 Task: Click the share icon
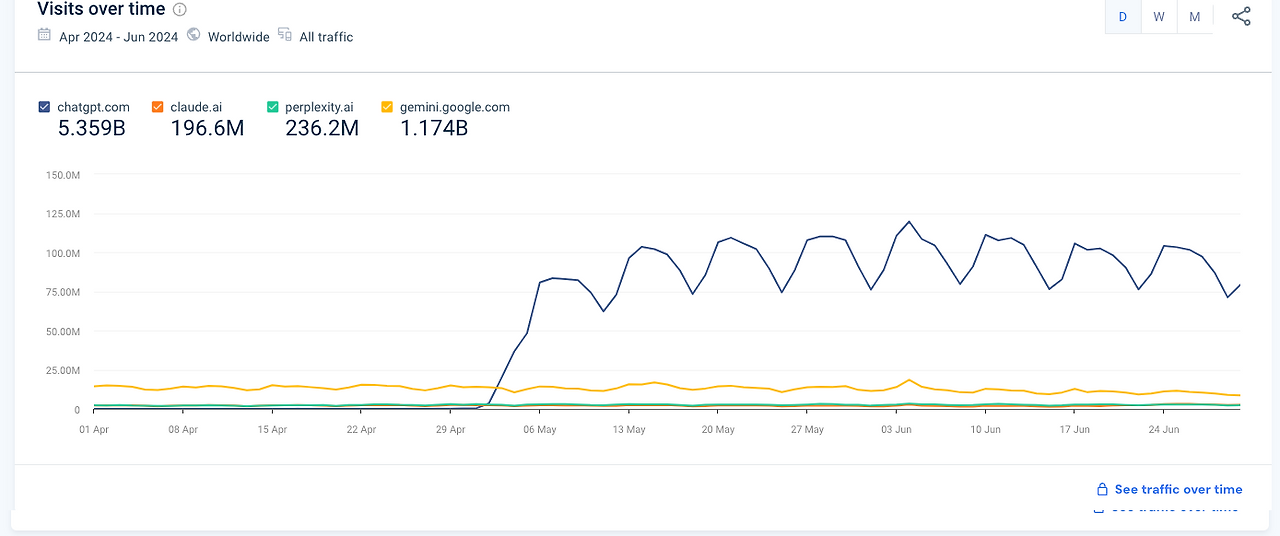1241,17
